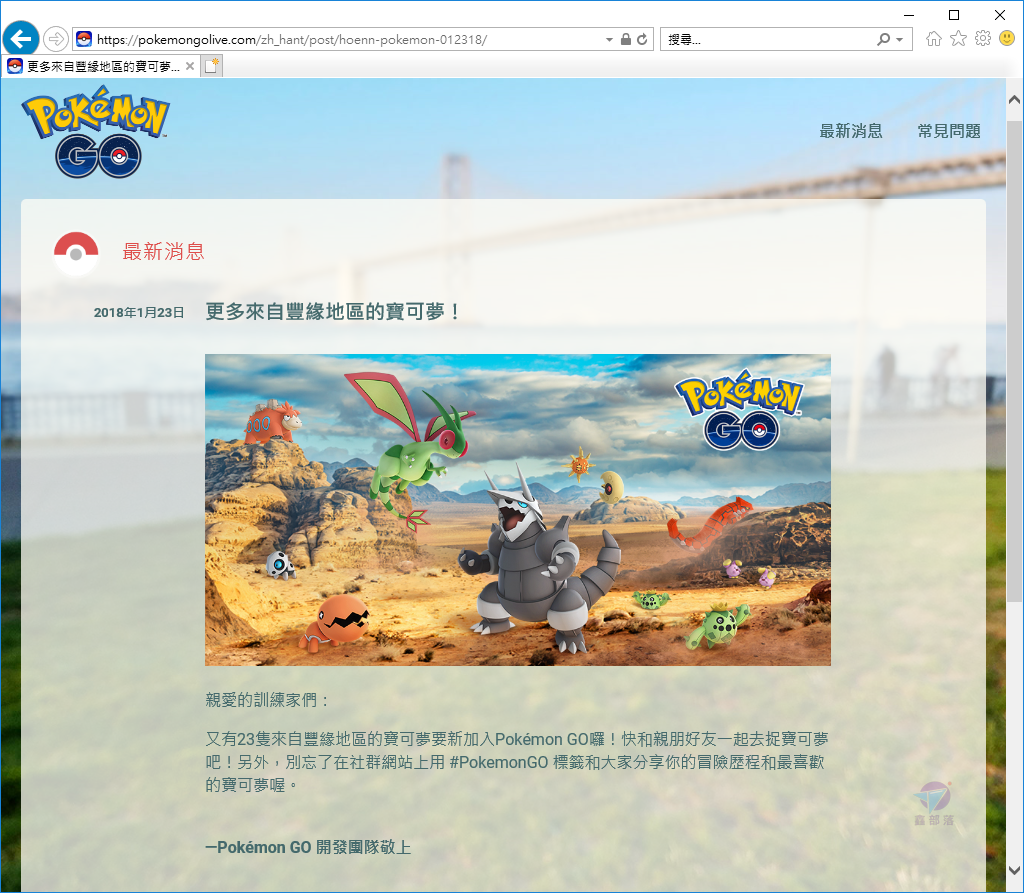Click the Pokémon site favicon in address bar
Screen dimensions: 1024x893
point(84,39)
